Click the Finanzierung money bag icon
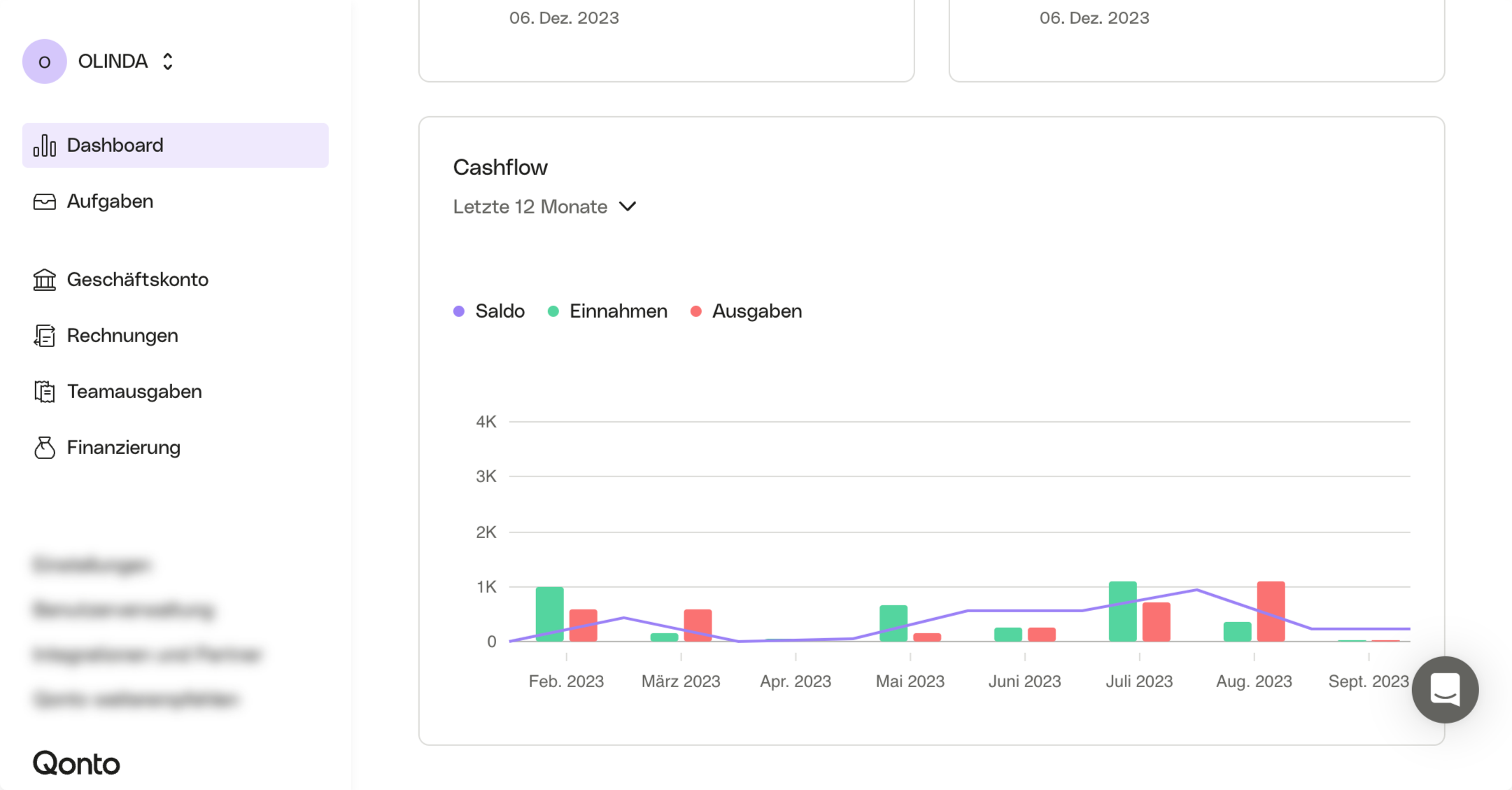 (x=44, y=448)
